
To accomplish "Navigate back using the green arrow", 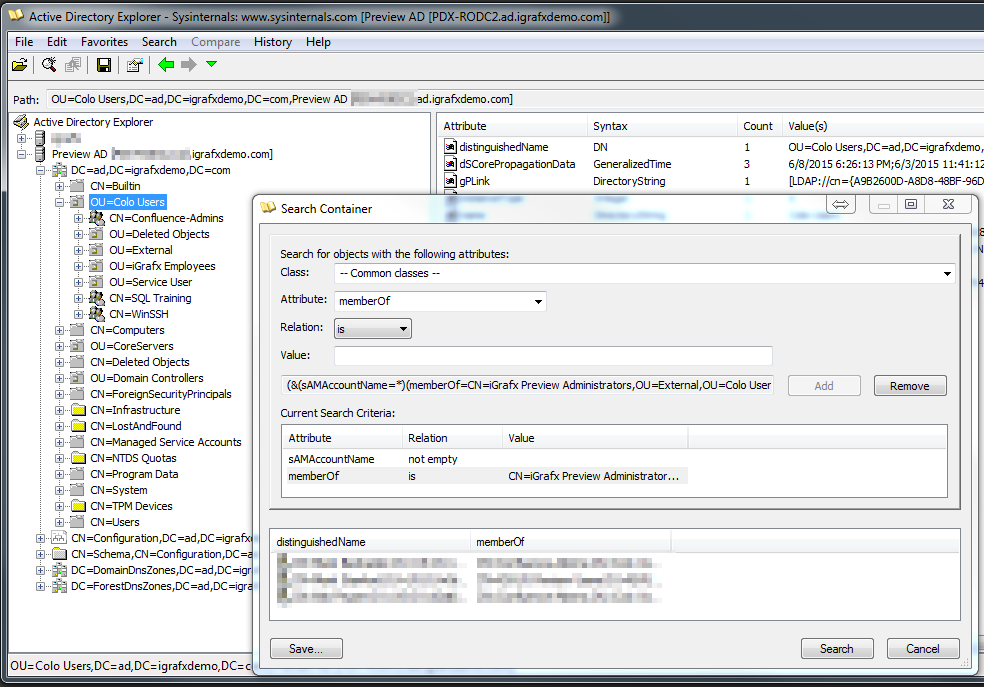I will point(166,64).
